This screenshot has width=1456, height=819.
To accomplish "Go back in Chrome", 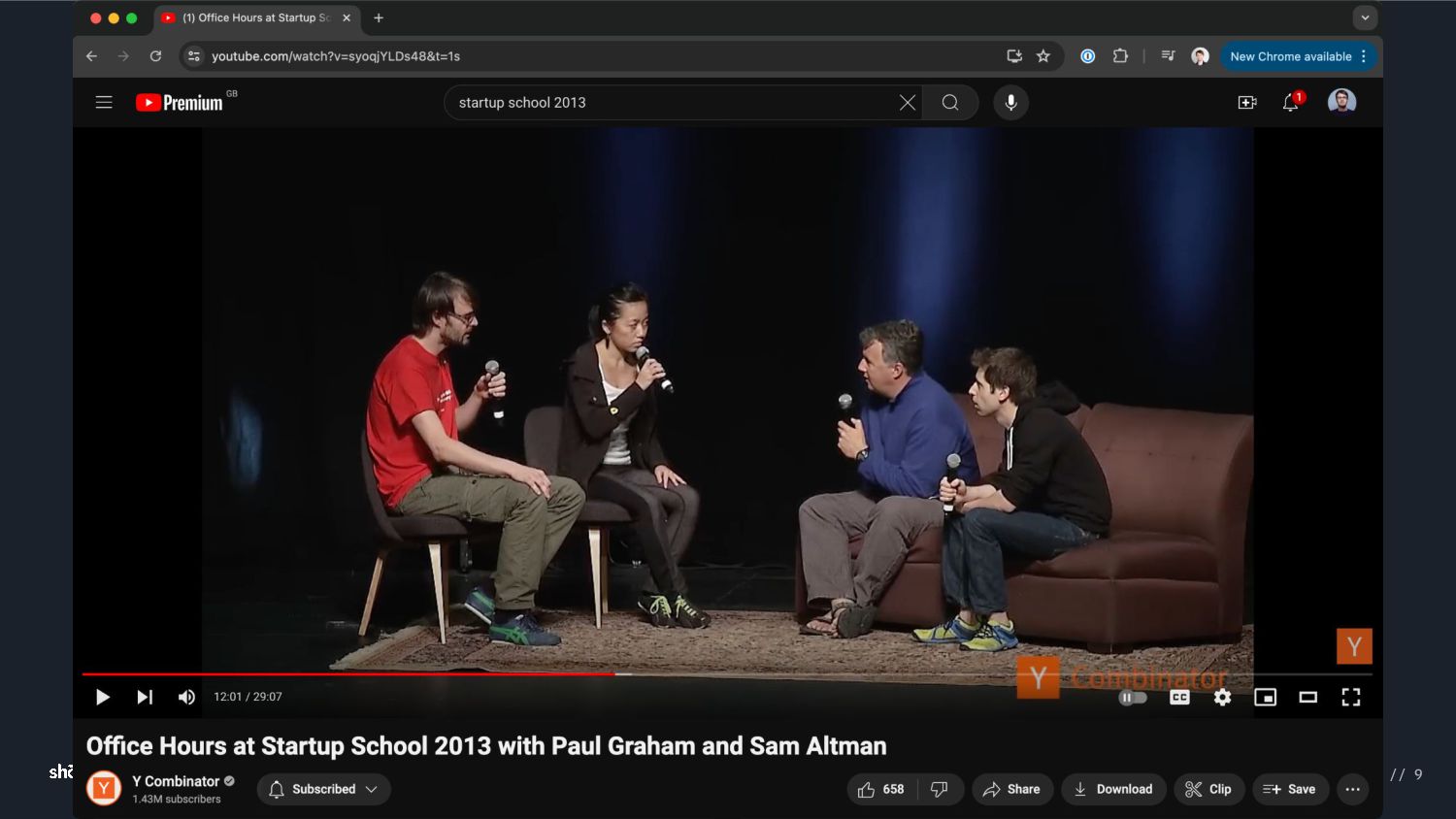I will tap(91, 56).
